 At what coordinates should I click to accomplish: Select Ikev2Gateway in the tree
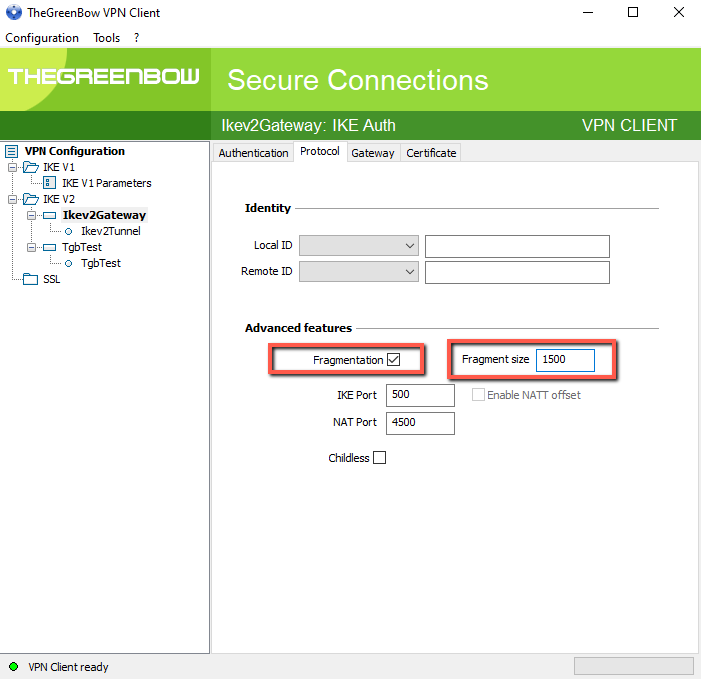[x=104, y=215]
